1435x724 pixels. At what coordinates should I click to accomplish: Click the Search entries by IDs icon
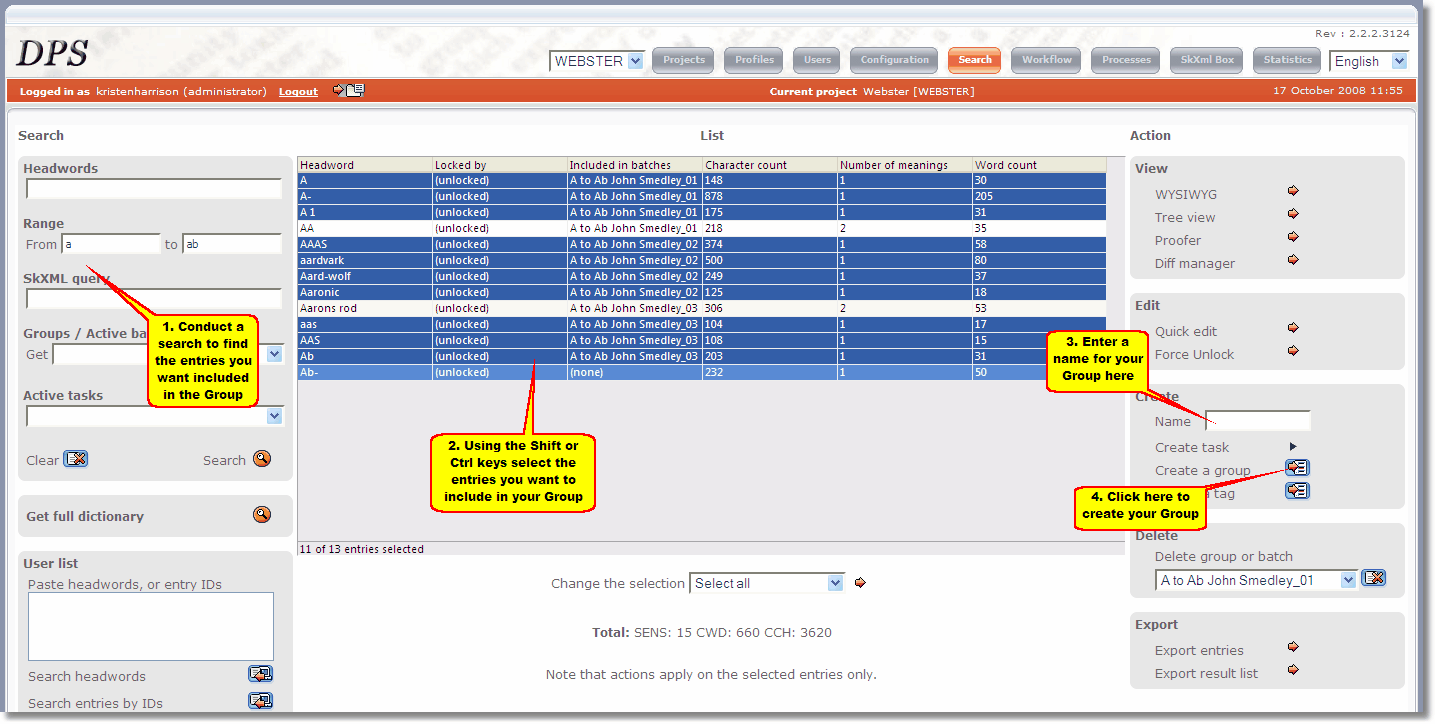click(261, 702)
